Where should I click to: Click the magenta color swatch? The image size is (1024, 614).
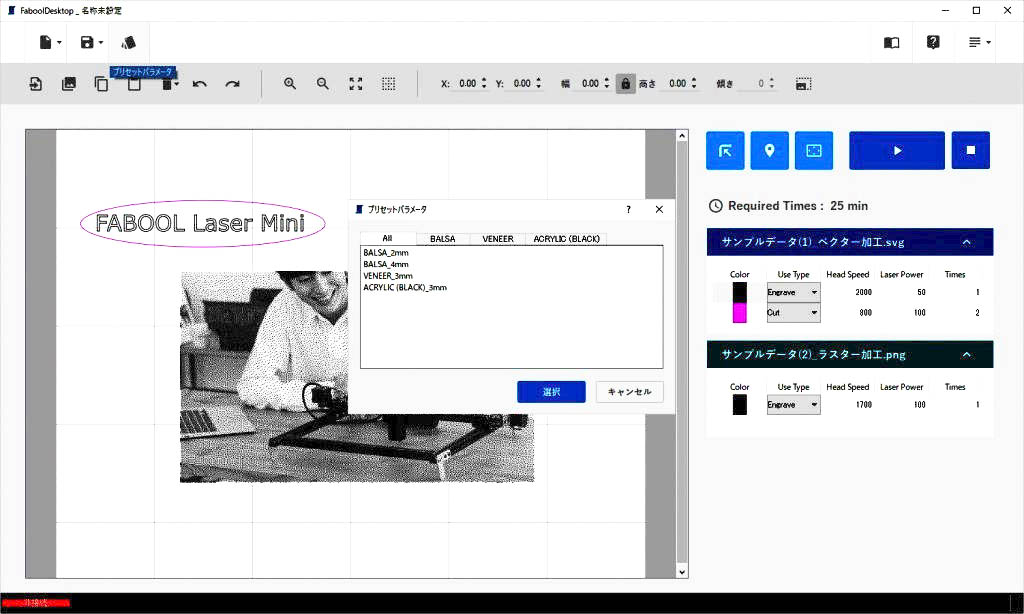pyautogui.click(x=739, y=313)
